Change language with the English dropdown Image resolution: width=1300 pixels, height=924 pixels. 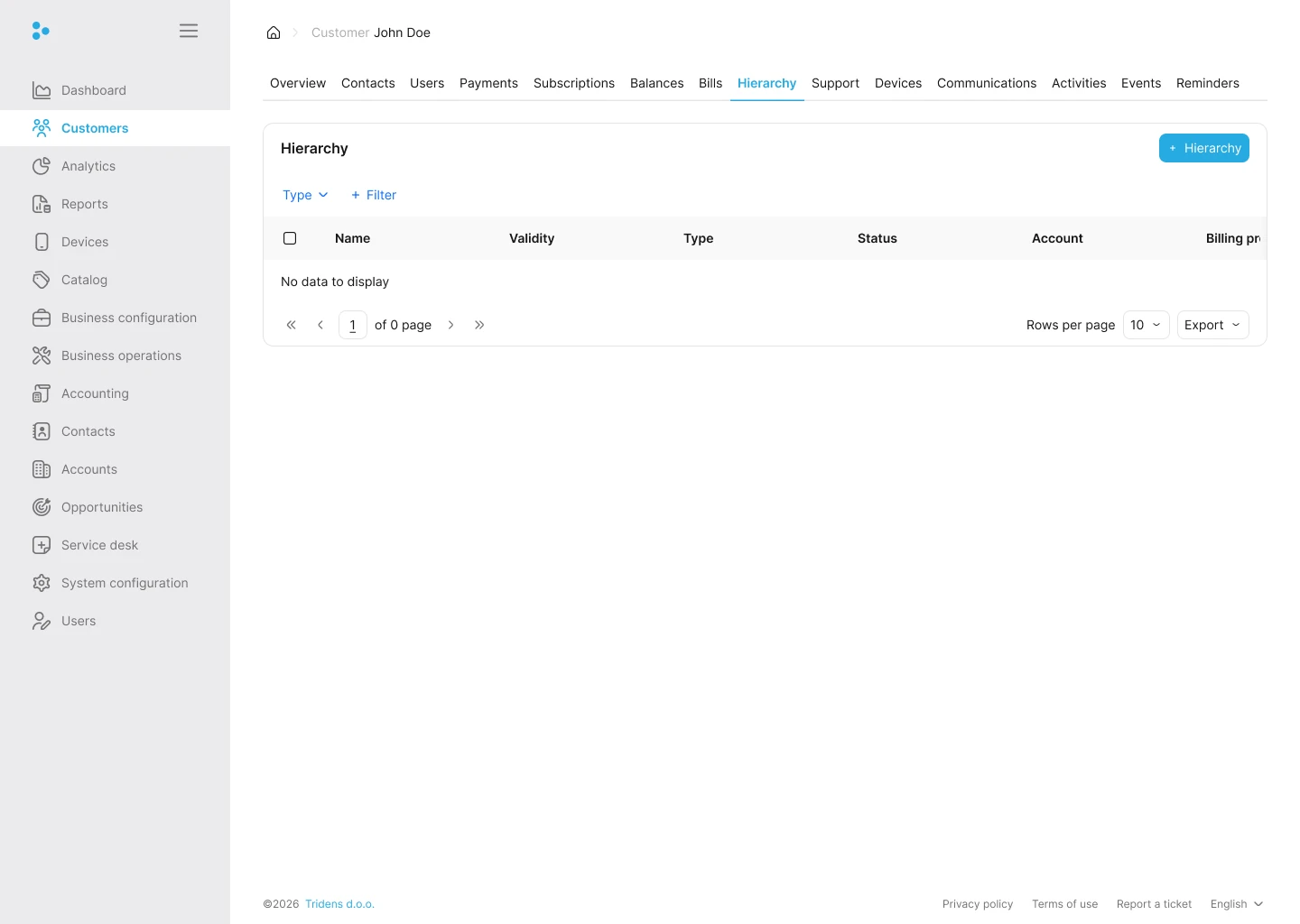[x=1236, y=904]
